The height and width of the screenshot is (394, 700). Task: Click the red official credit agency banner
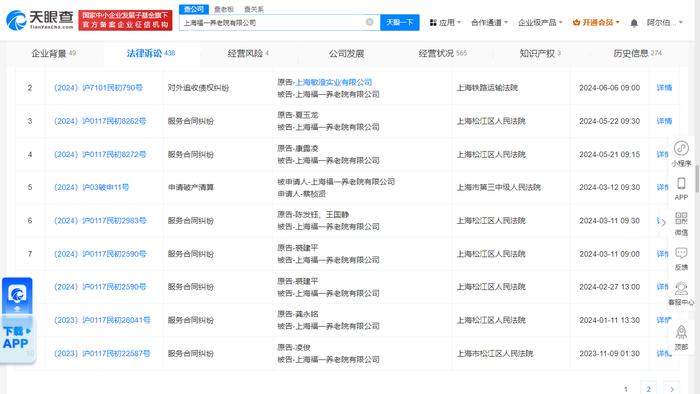point(125,20)
